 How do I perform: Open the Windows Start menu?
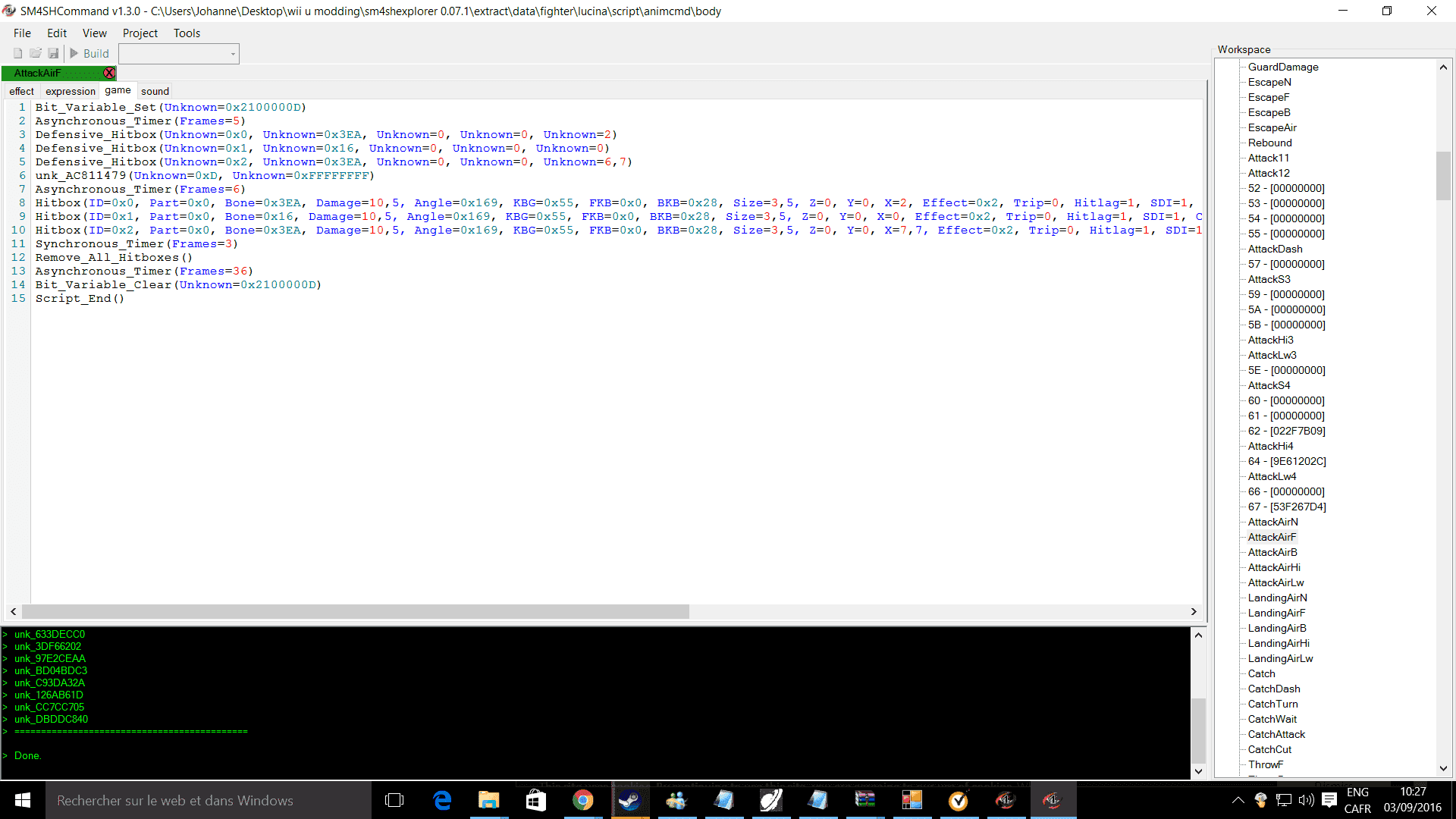point(23,800)
